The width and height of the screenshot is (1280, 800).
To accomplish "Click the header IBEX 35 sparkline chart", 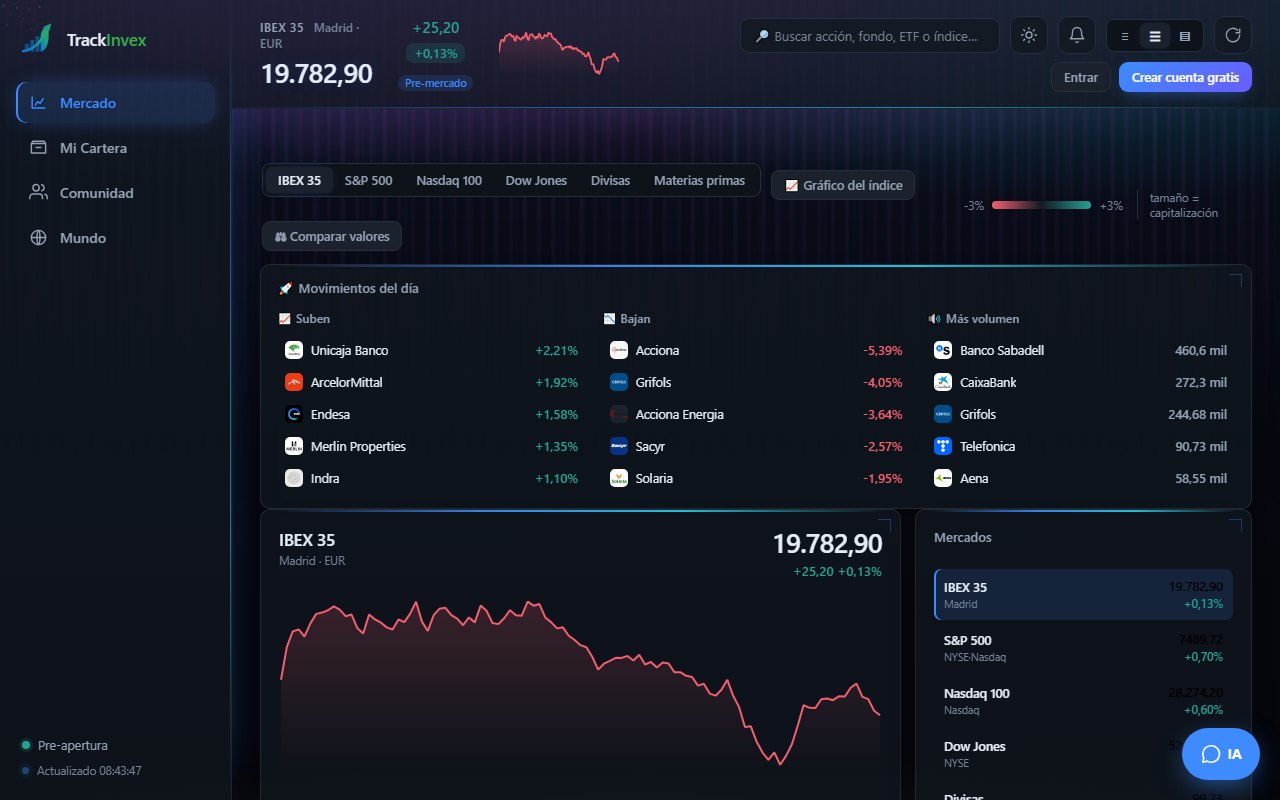I will point(559,52).
